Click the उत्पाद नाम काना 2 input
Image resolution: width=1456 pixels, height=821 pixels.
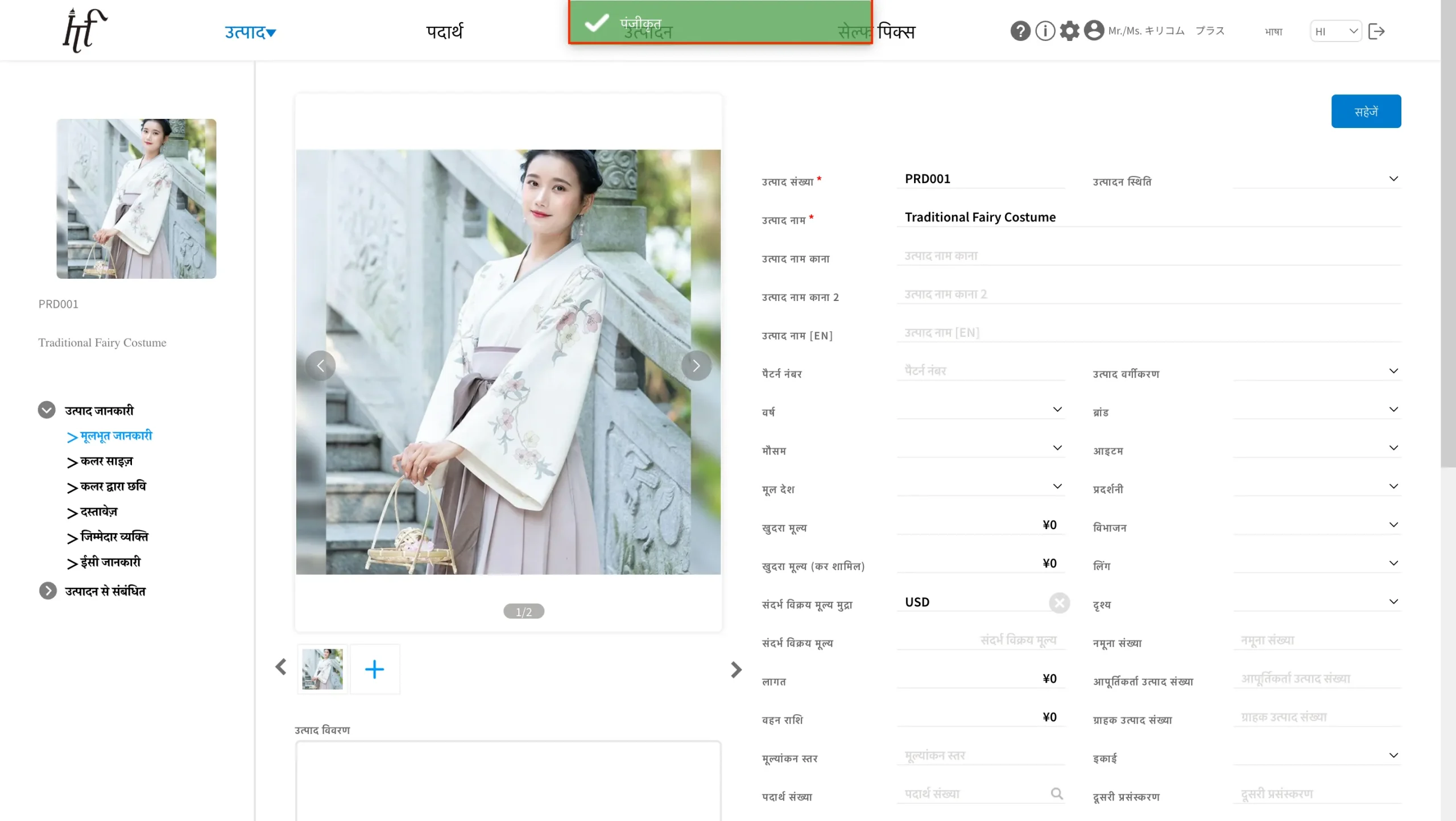coord(1149,294)
